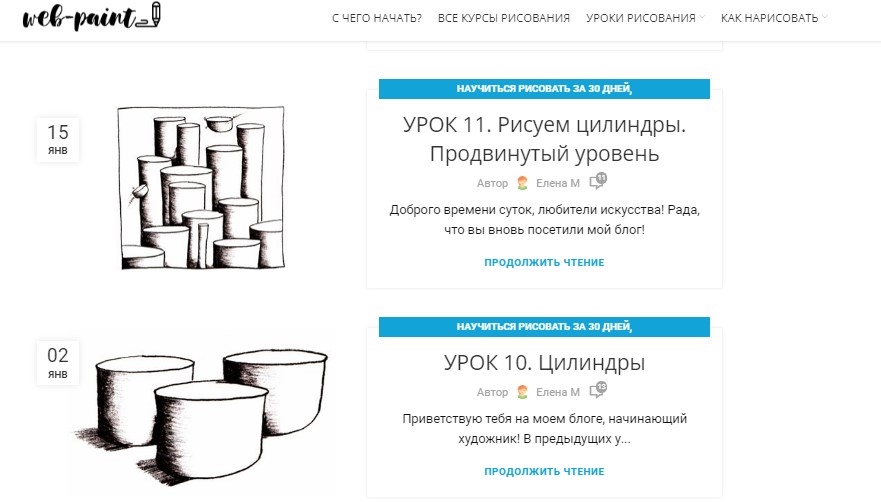Continue reading Урок 11 post
This screenshot has height=502, width=881.
(x=544, y=263)
